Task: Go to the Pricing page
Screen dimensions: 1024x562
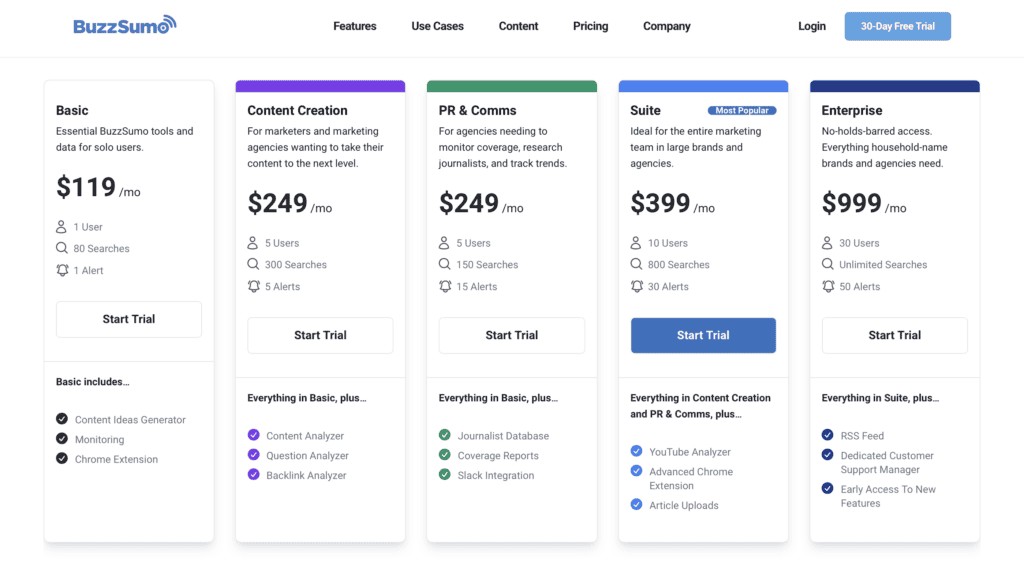Action: 590,26
